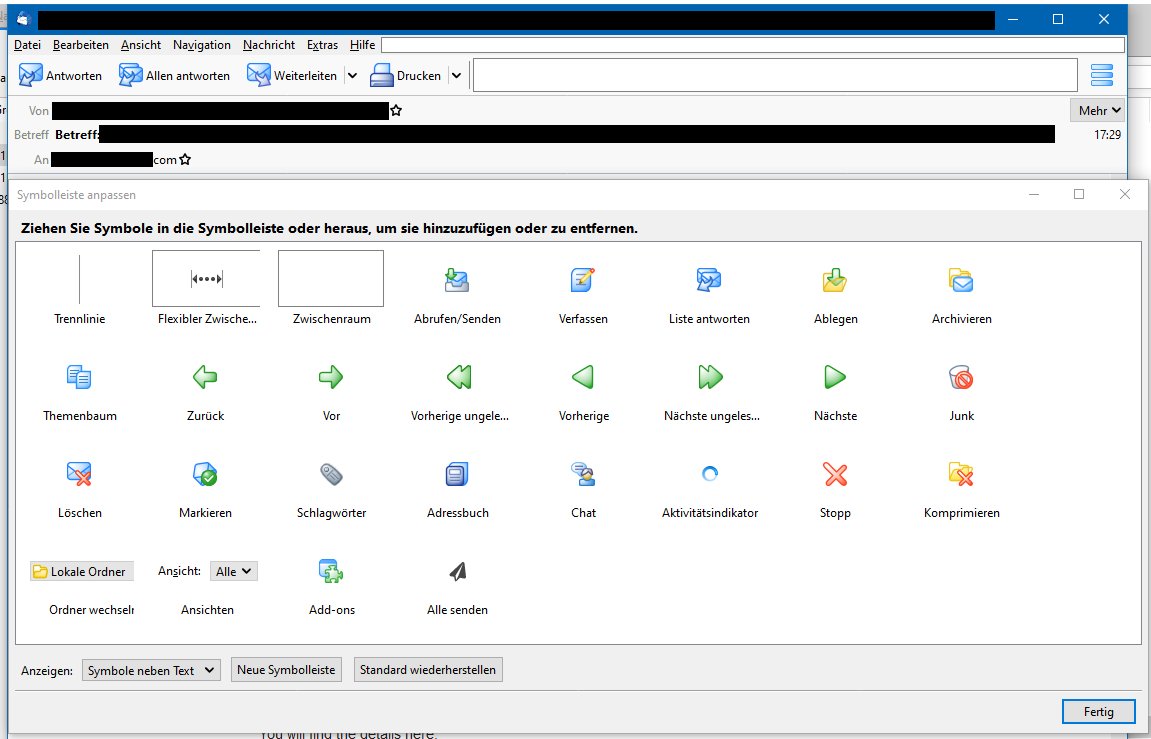Viewport: 1151px width, 739px height.
Task: Click the Abrufen/Senden icon
Action: (457, 281)
